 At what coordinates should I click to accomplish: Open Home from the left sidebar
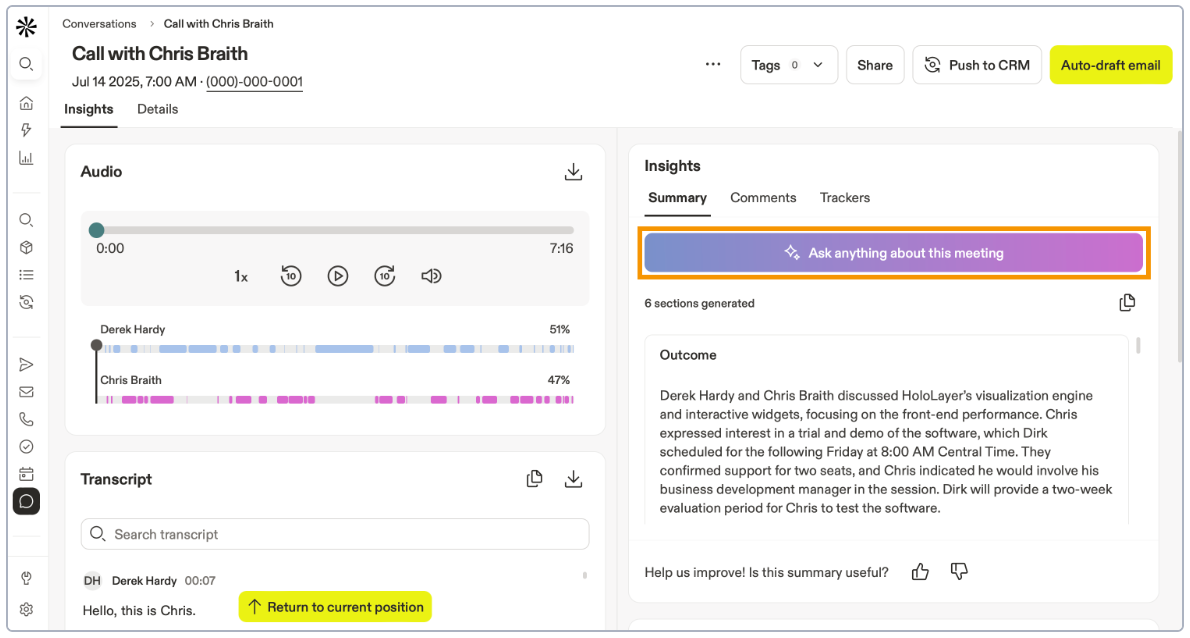pyautogui.click(x=26, y=102)
